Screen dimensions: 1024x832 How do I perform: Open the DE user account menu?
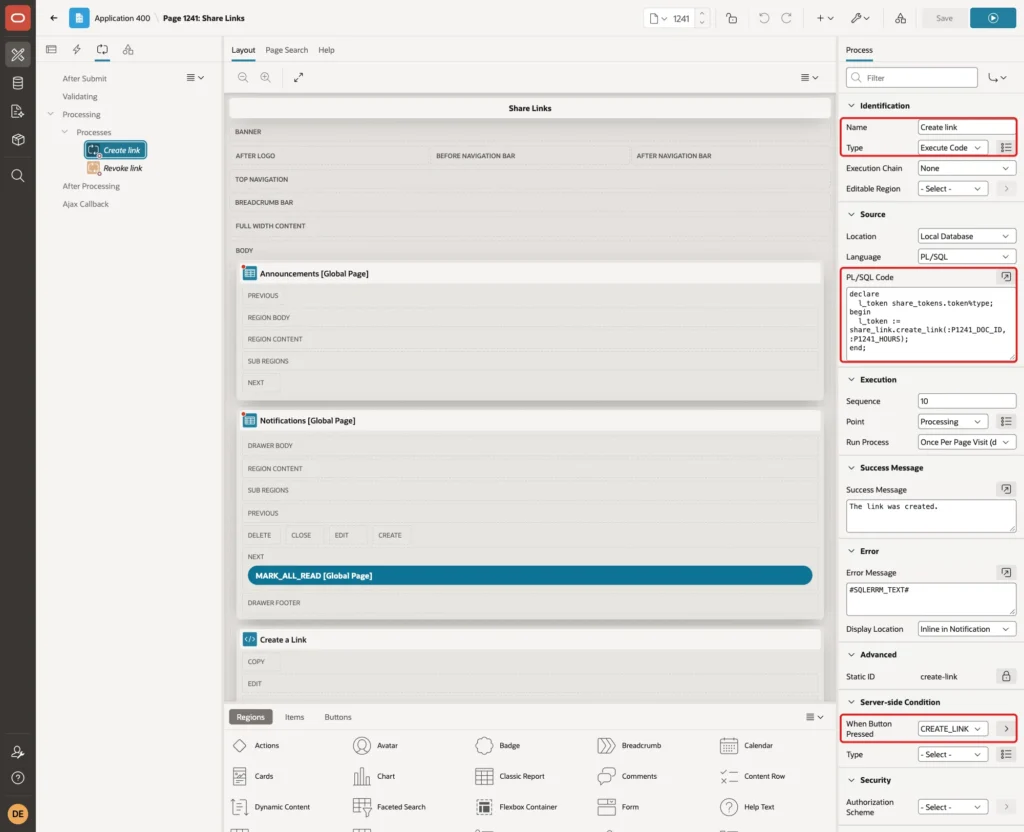tap(18, 814)
